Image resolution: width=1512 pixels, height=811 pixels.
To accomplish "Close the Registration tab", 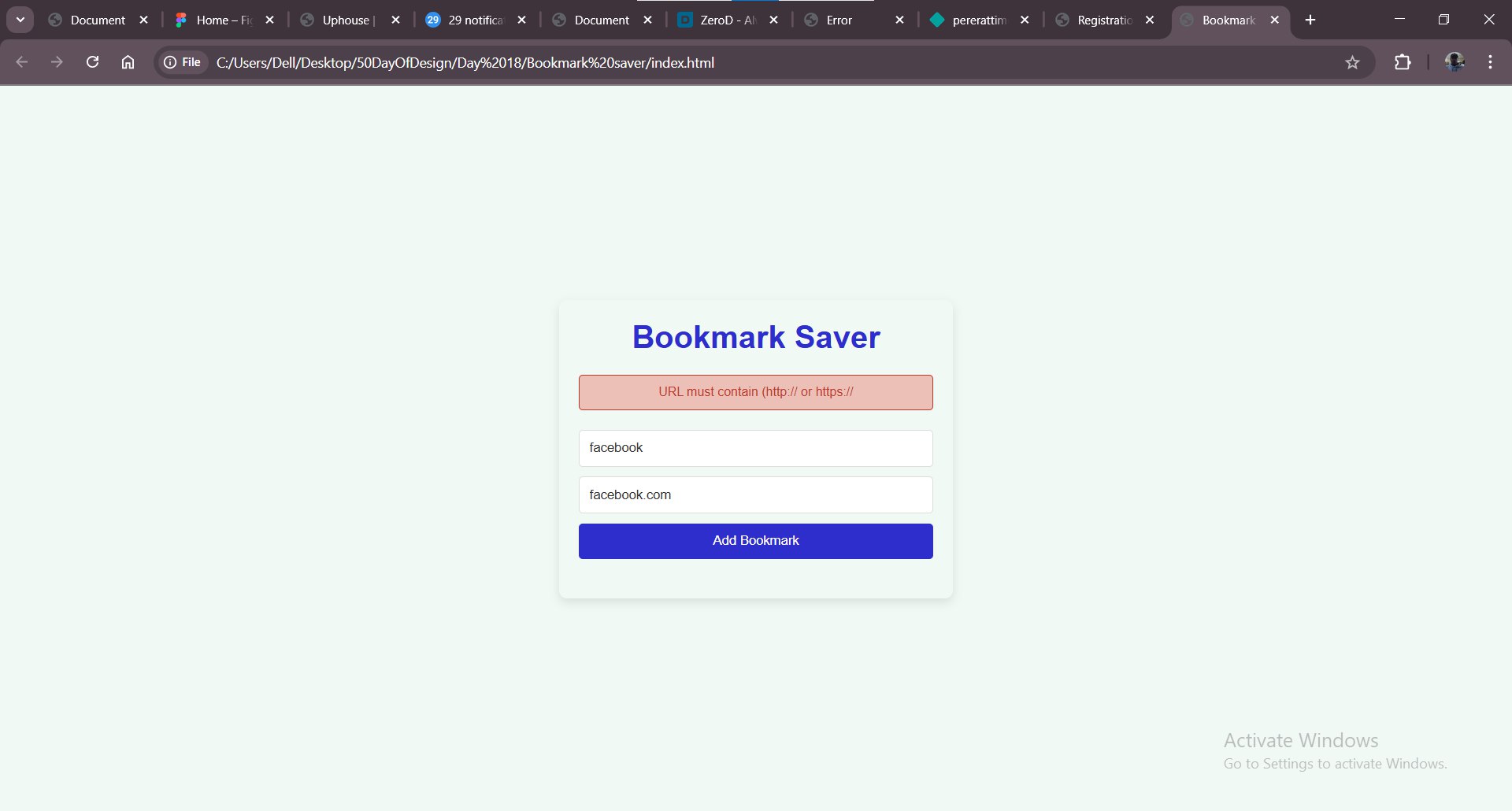I will click(1150, 20).
